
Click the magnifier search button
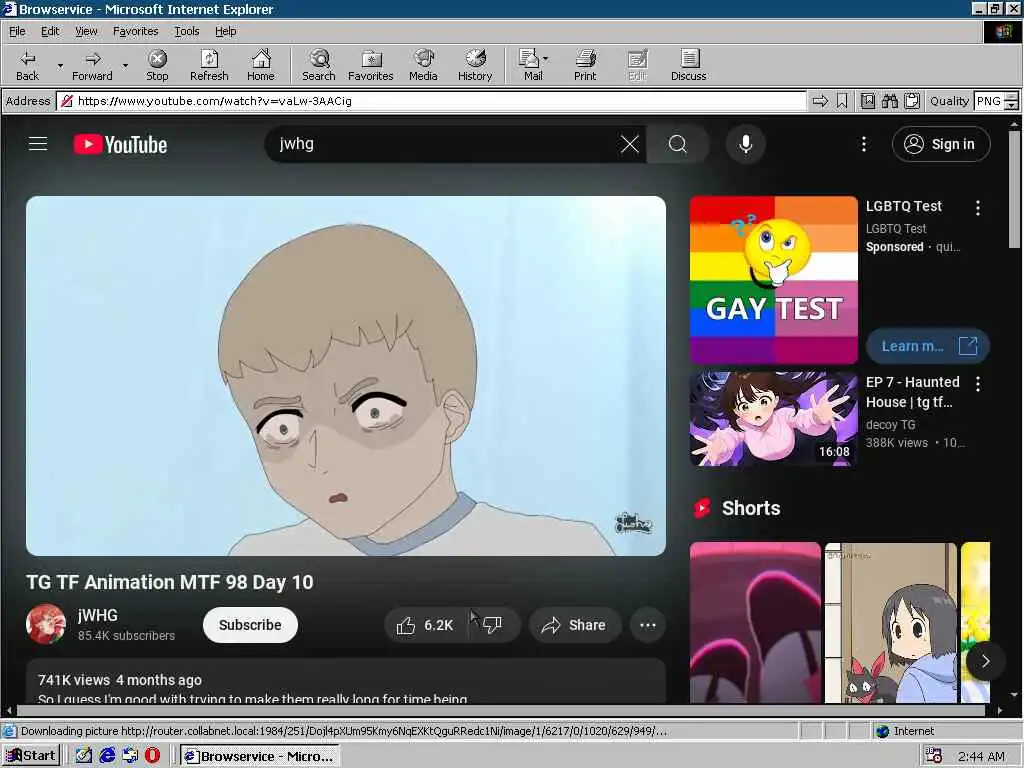[x=678, y=144]
